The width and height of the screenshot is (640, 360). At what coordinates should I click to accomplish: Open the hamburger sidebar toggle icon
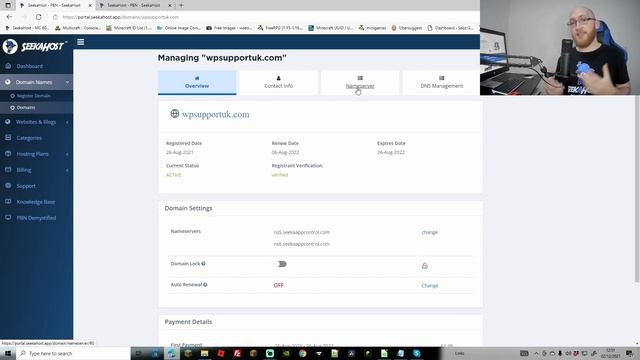tap(80, 42)
